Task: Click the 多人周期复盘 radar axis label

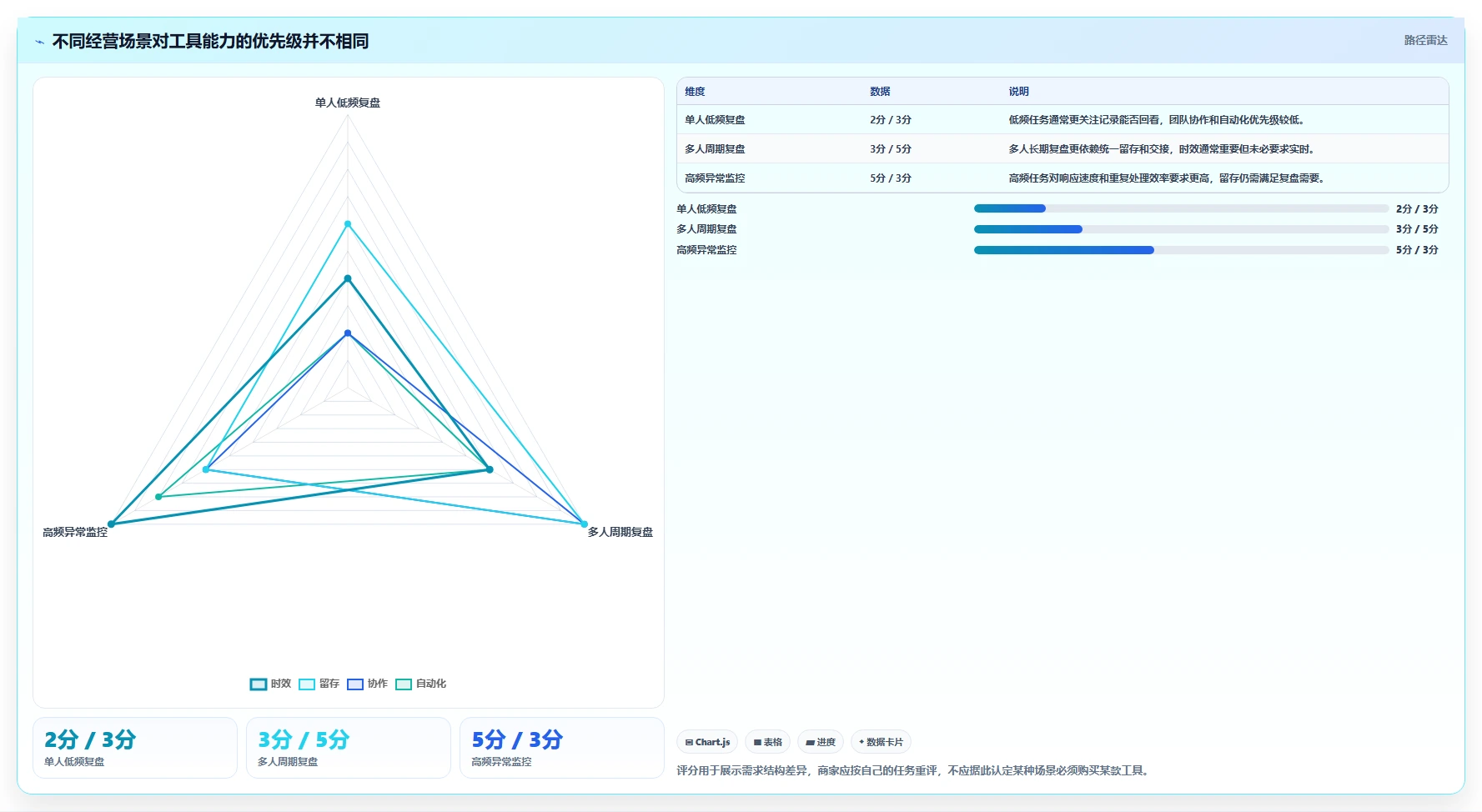Action: (620, 532)
